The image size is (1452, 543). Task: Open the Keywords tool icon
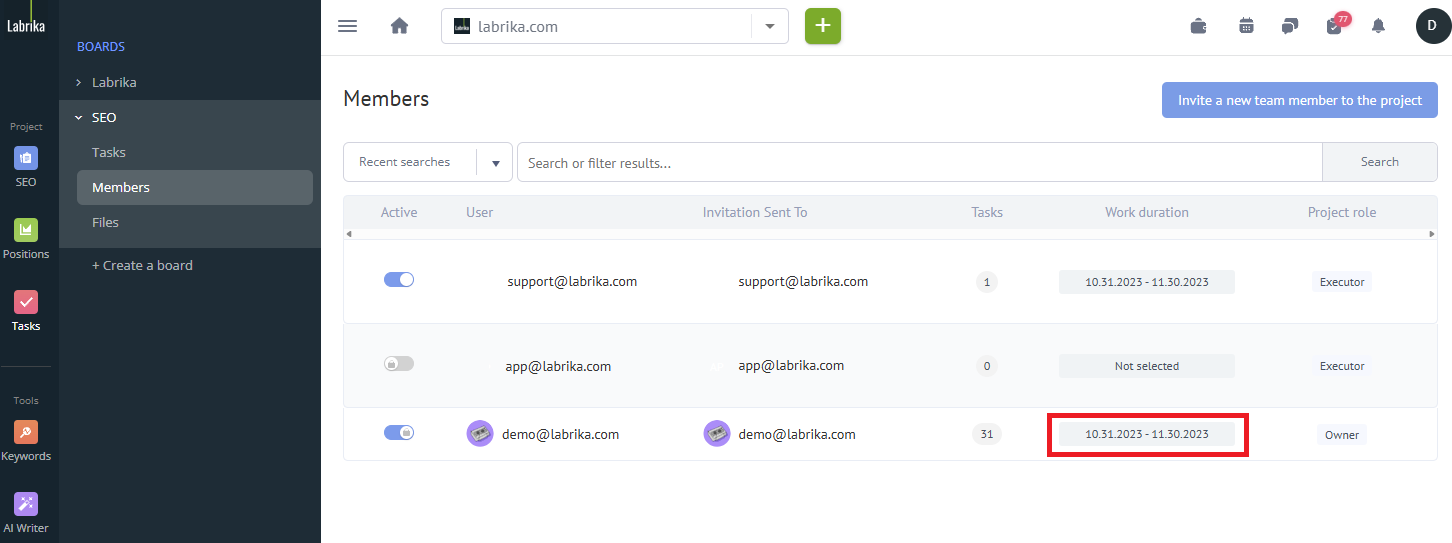pos(26,432)
